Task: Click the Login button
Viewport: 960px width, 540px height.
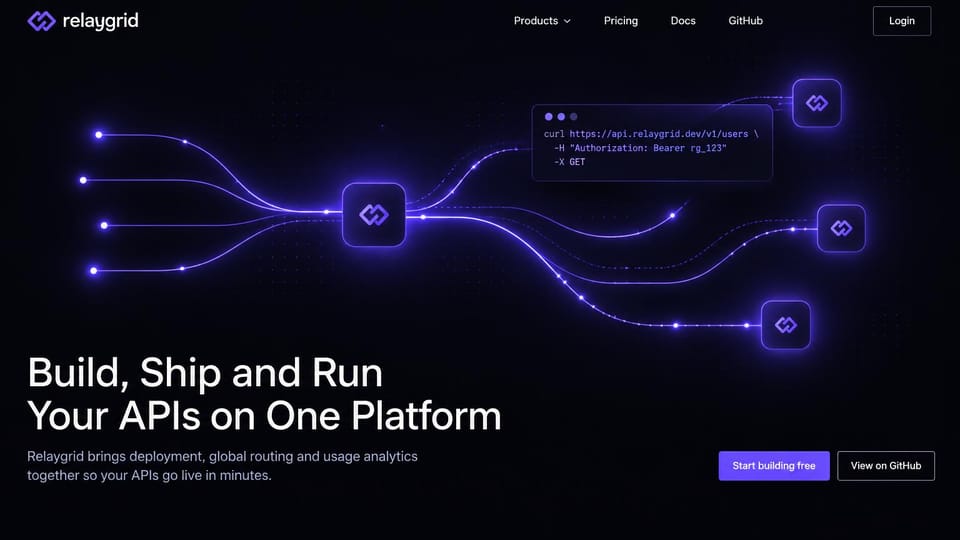Action: tap(901, 21)
